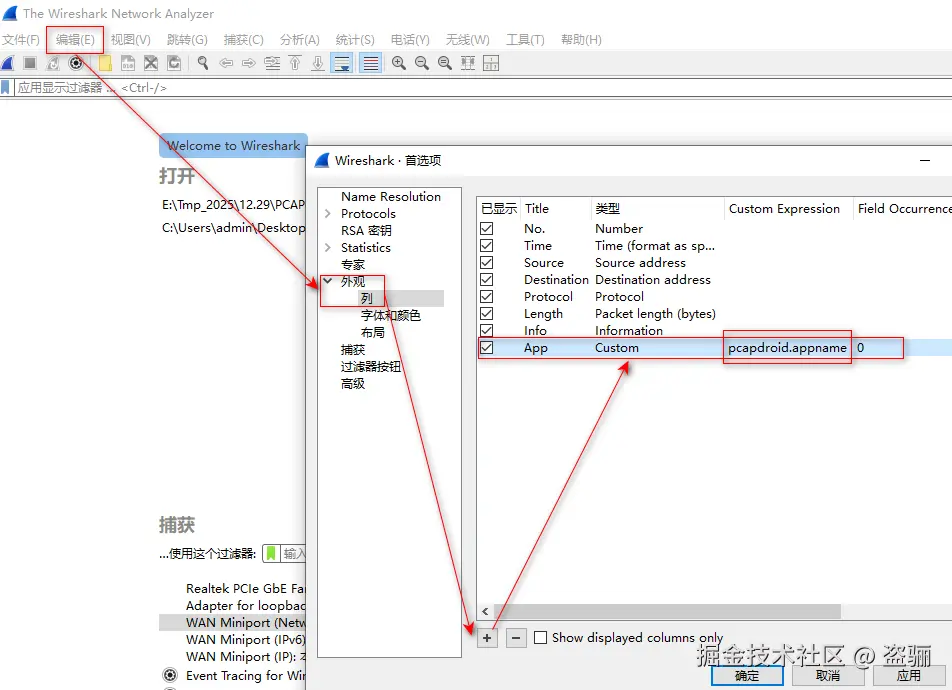Screen dimensions: 952x690
Task: Expand the Statistics tree node
Action: (x=328, y=248)
